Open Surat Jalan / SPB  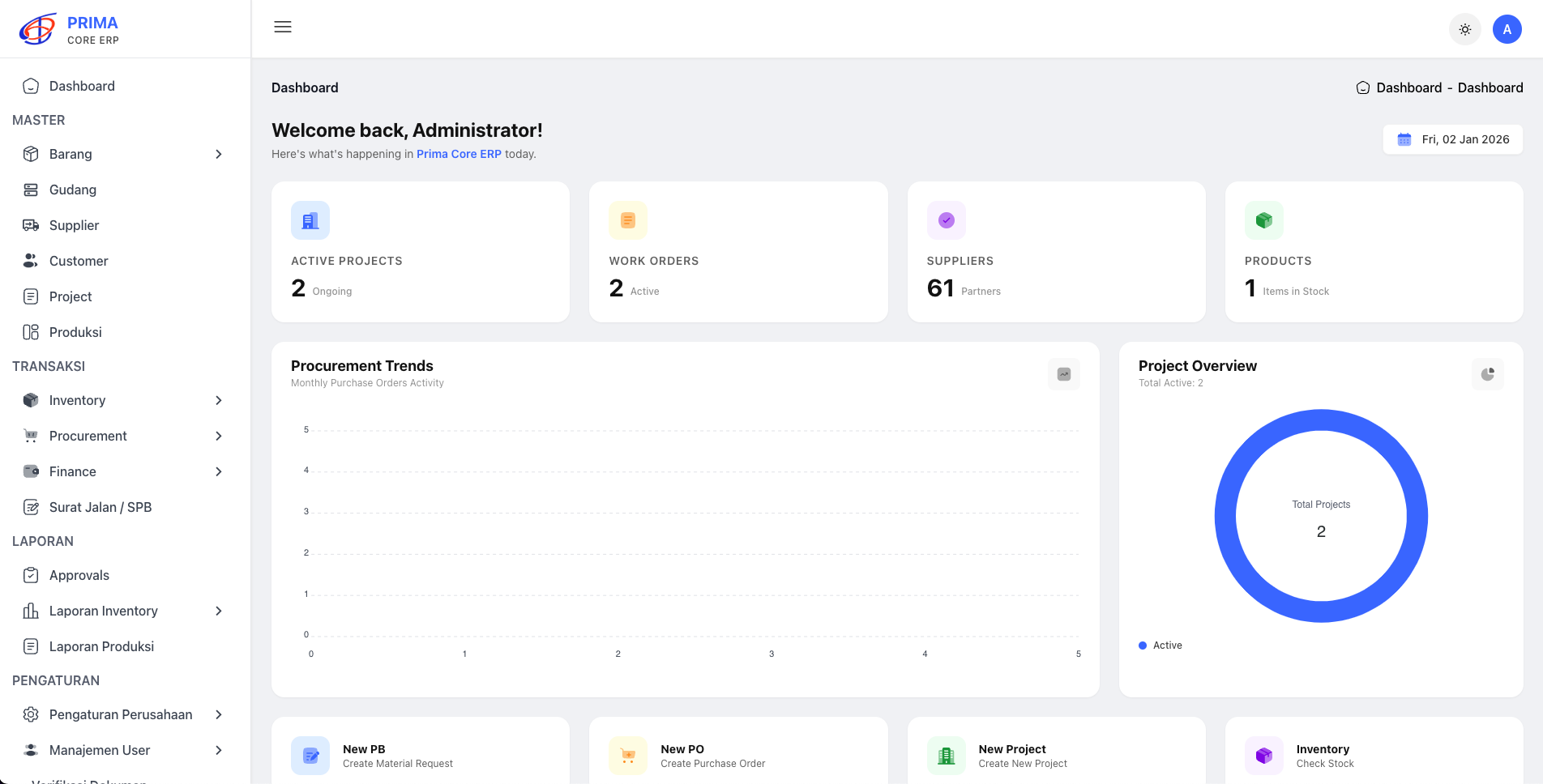[x=125, y=507]
